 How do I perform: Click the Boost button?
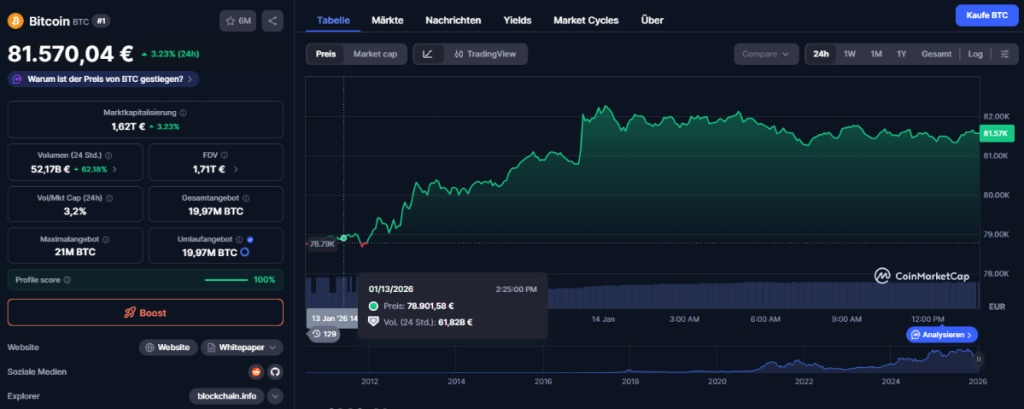145,312
